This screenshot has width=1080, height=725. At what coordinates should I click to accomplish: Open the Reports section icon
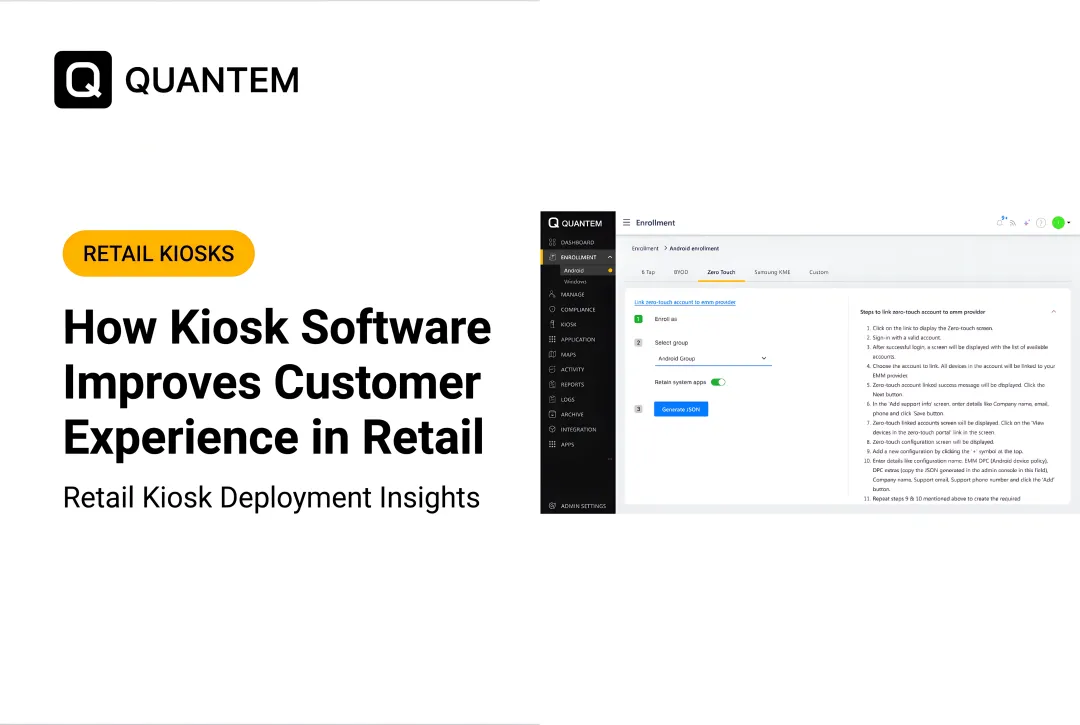[552, 384]
